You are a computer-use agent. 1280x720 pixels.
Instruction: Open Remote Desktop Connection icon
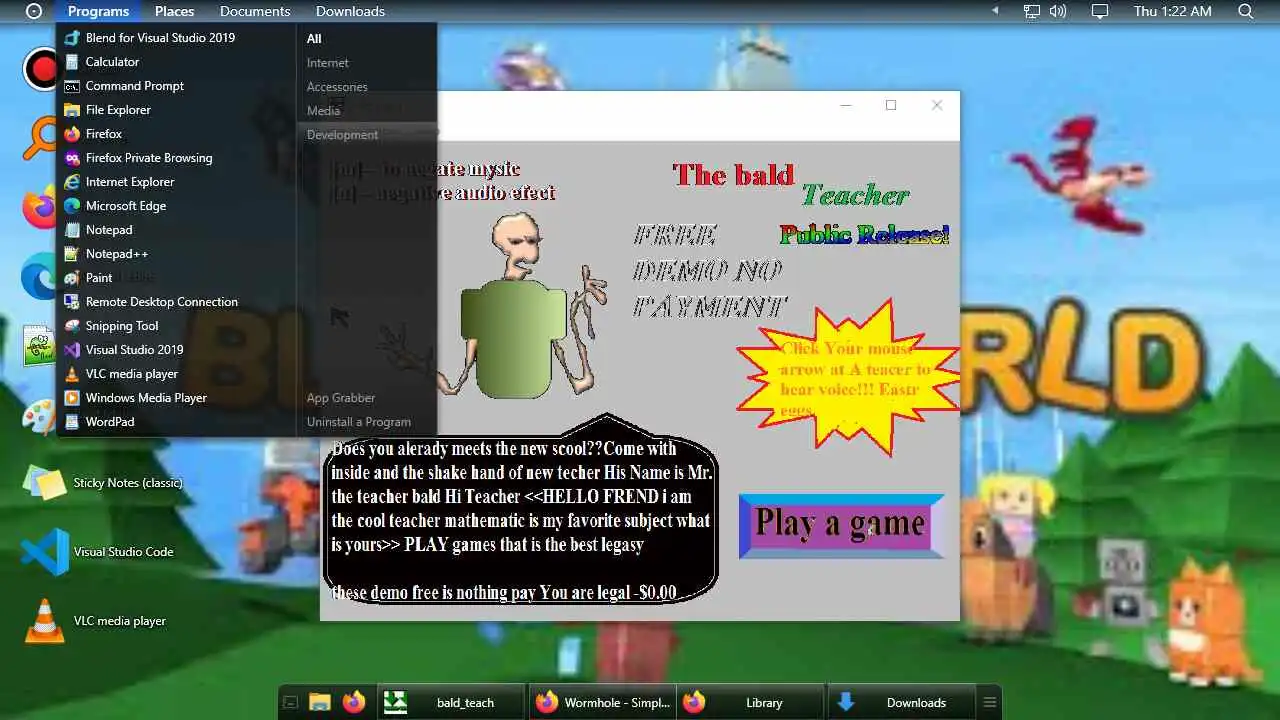pyautogui.click(x=71, y=302)
